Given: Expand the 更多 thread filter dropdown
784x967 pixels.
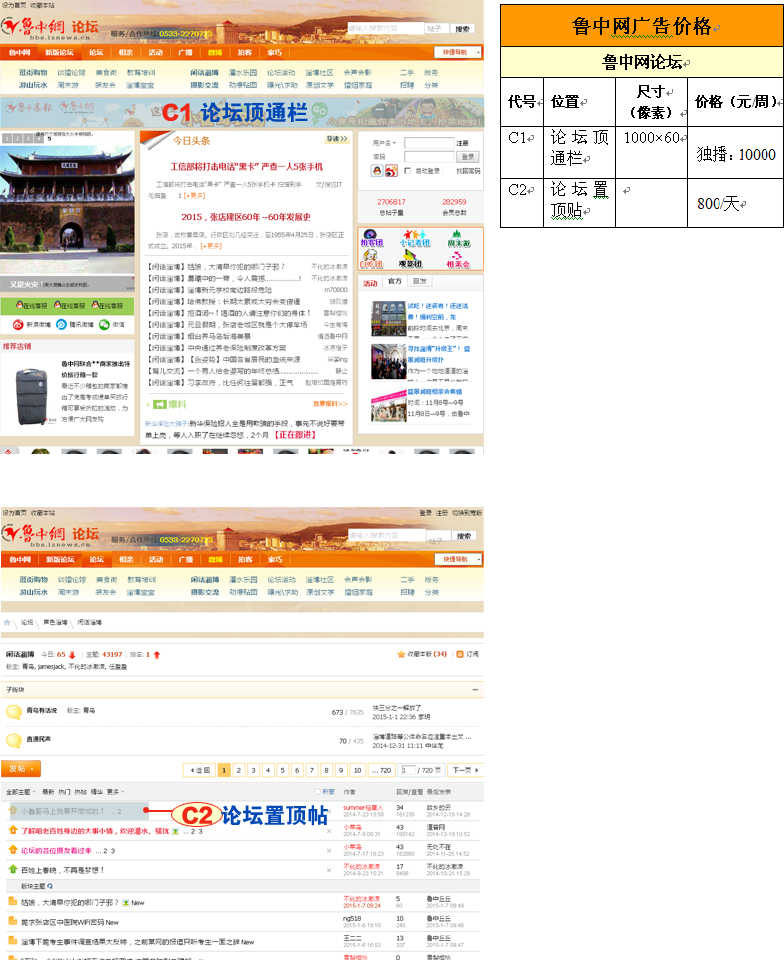Looking at the screenshot, I should pos(113,791).
